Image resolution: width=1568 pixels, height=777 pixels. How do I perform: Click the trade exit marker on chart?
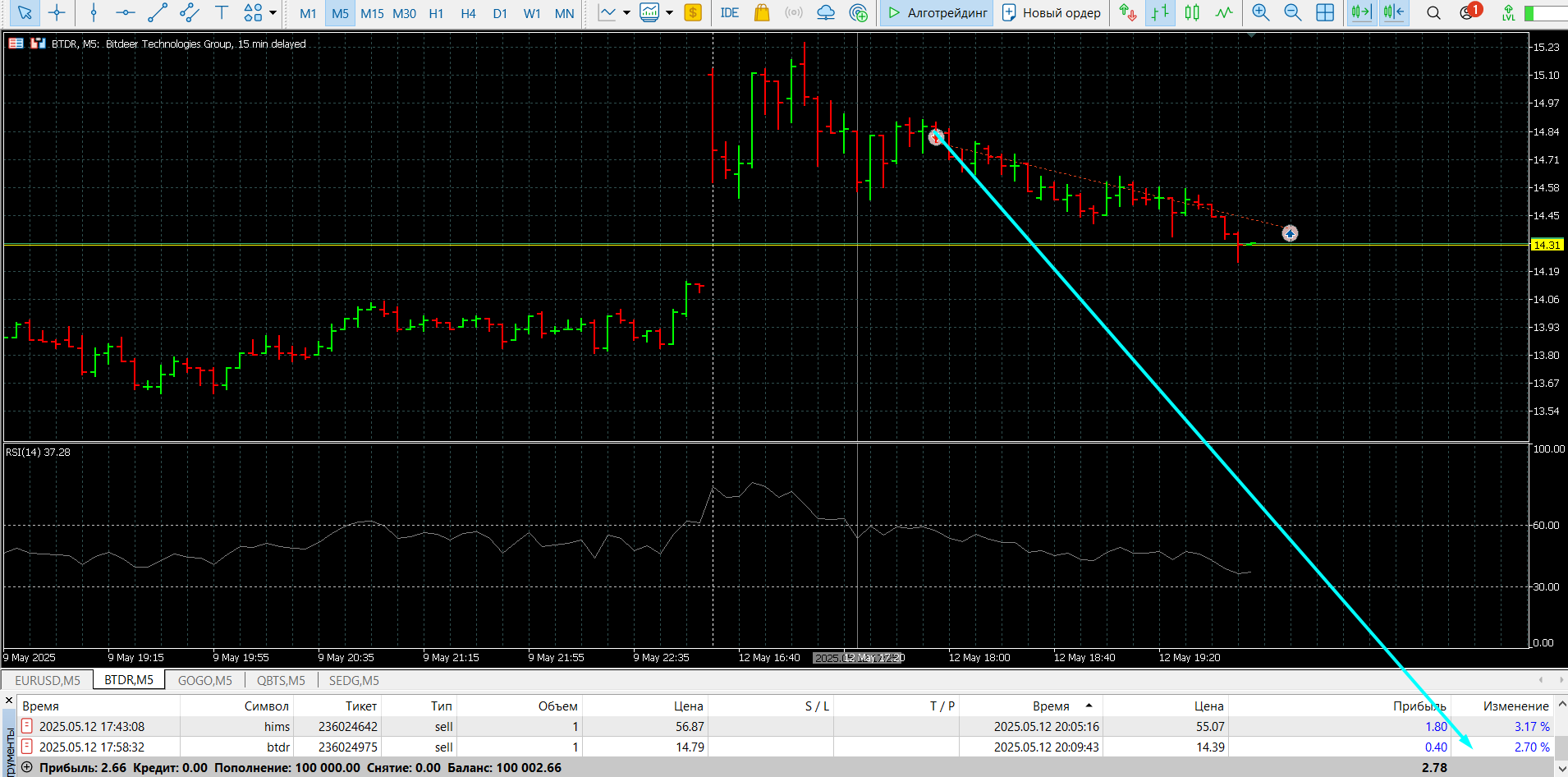tap(1290, 233)
